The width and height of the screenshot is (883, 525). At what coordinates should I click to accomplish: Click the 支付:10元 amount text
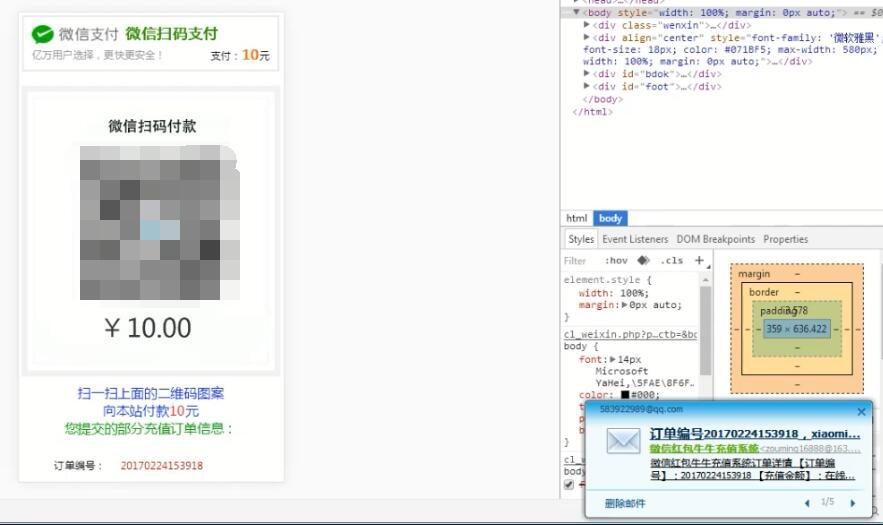(x=240, y=55)
